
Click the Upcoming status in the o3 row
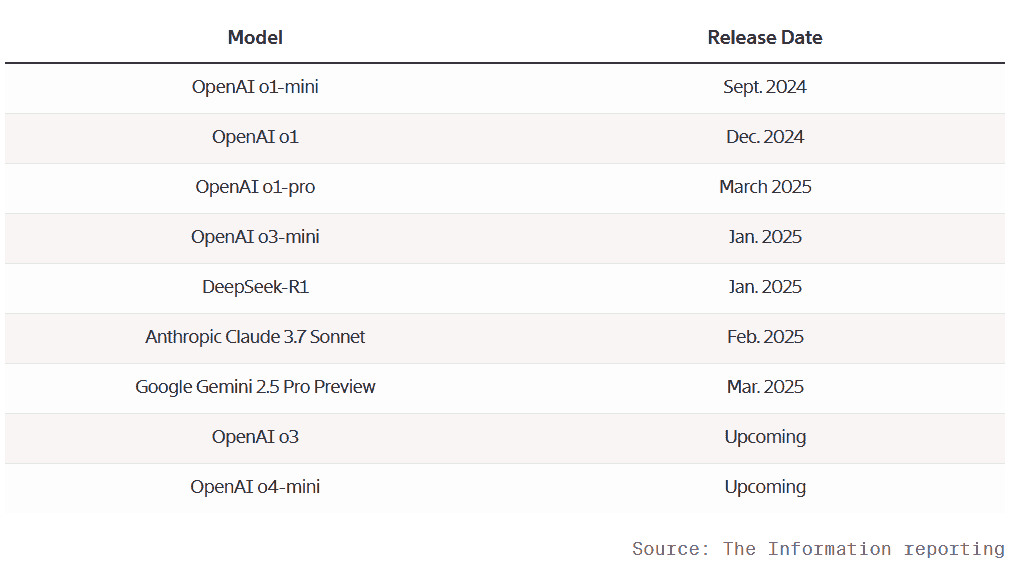coord(765,437)
